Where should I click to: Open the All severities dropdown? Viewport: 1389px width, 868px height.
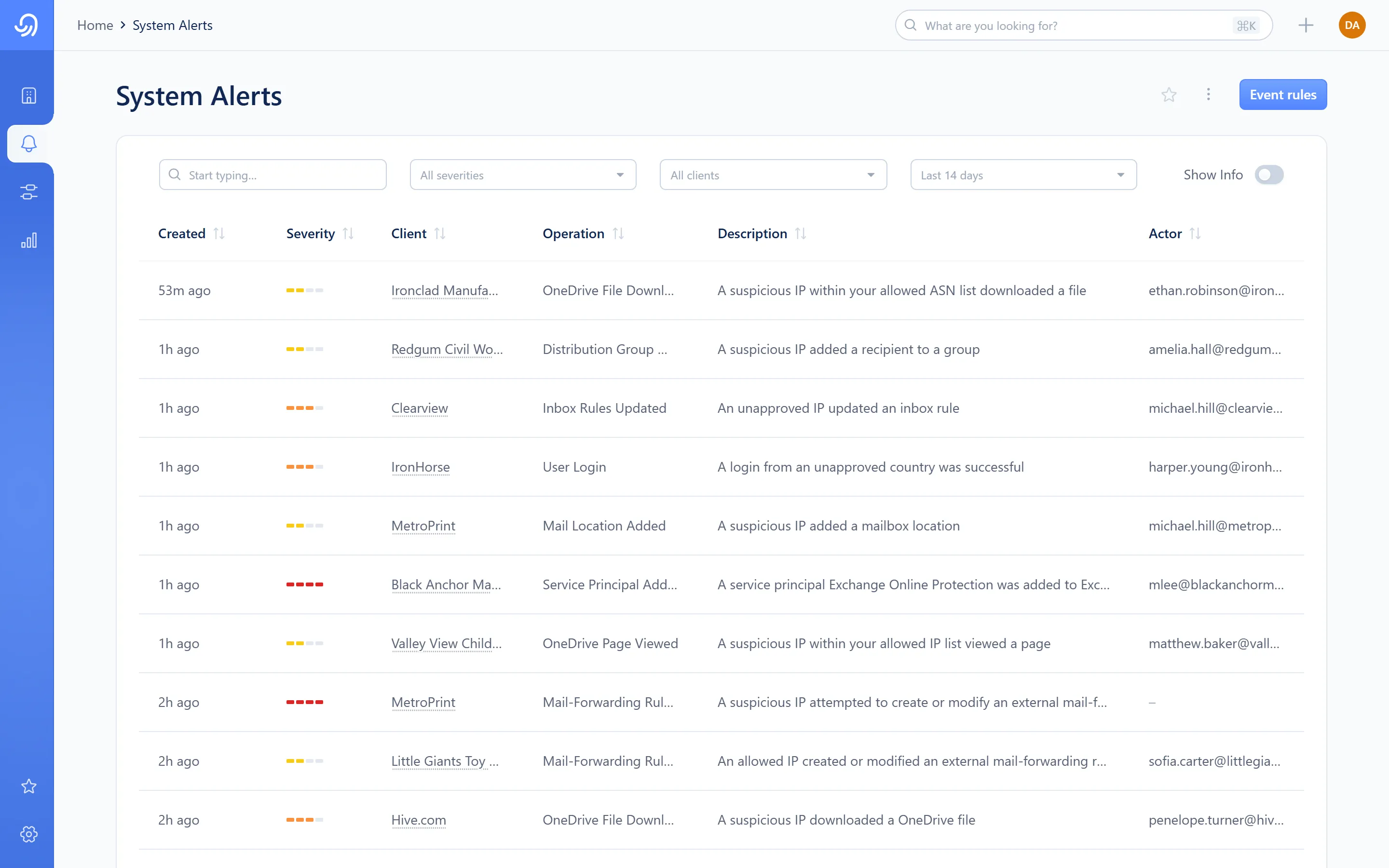point(523,175)
